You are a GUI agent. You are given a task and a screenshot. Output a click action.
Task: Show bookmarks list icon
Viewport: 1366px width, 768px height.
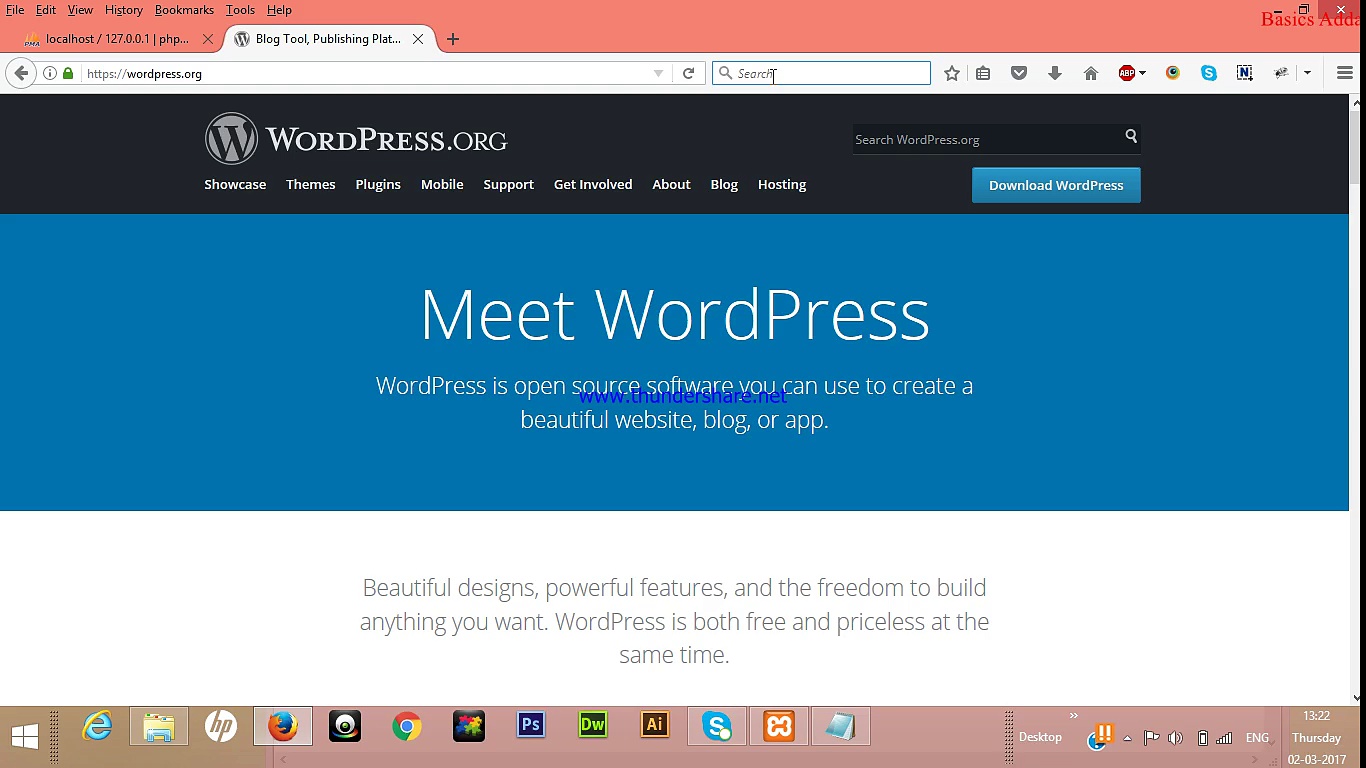pos(983,73)
